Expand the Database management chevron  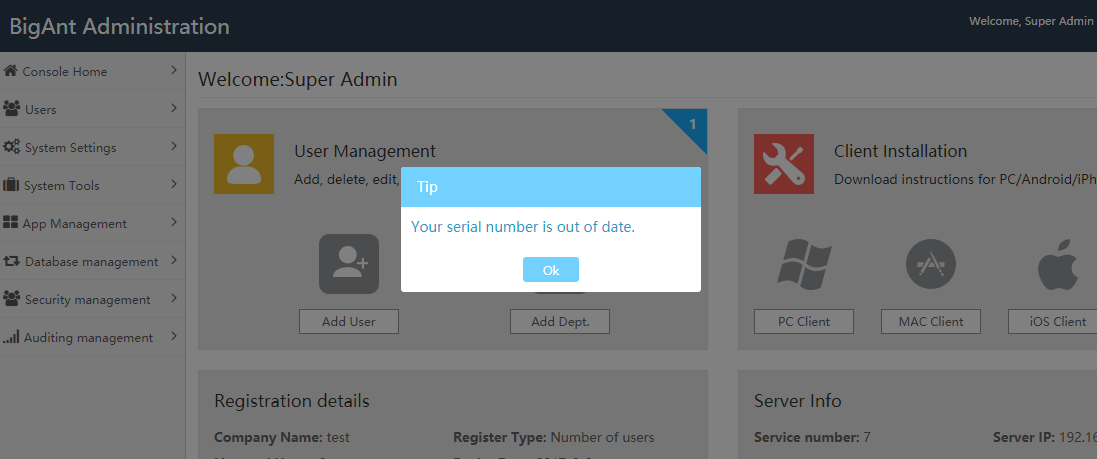point(174,260)
